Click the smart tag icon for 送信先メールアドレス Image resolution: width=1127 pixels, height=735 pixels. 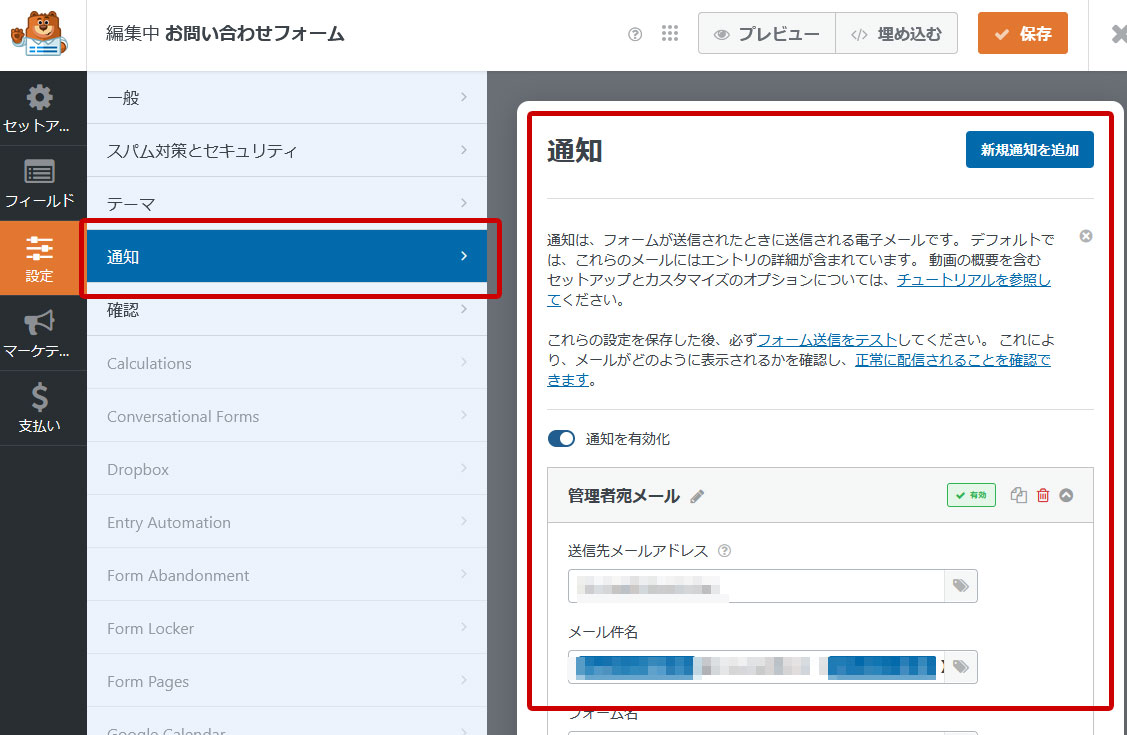[961, 586]
